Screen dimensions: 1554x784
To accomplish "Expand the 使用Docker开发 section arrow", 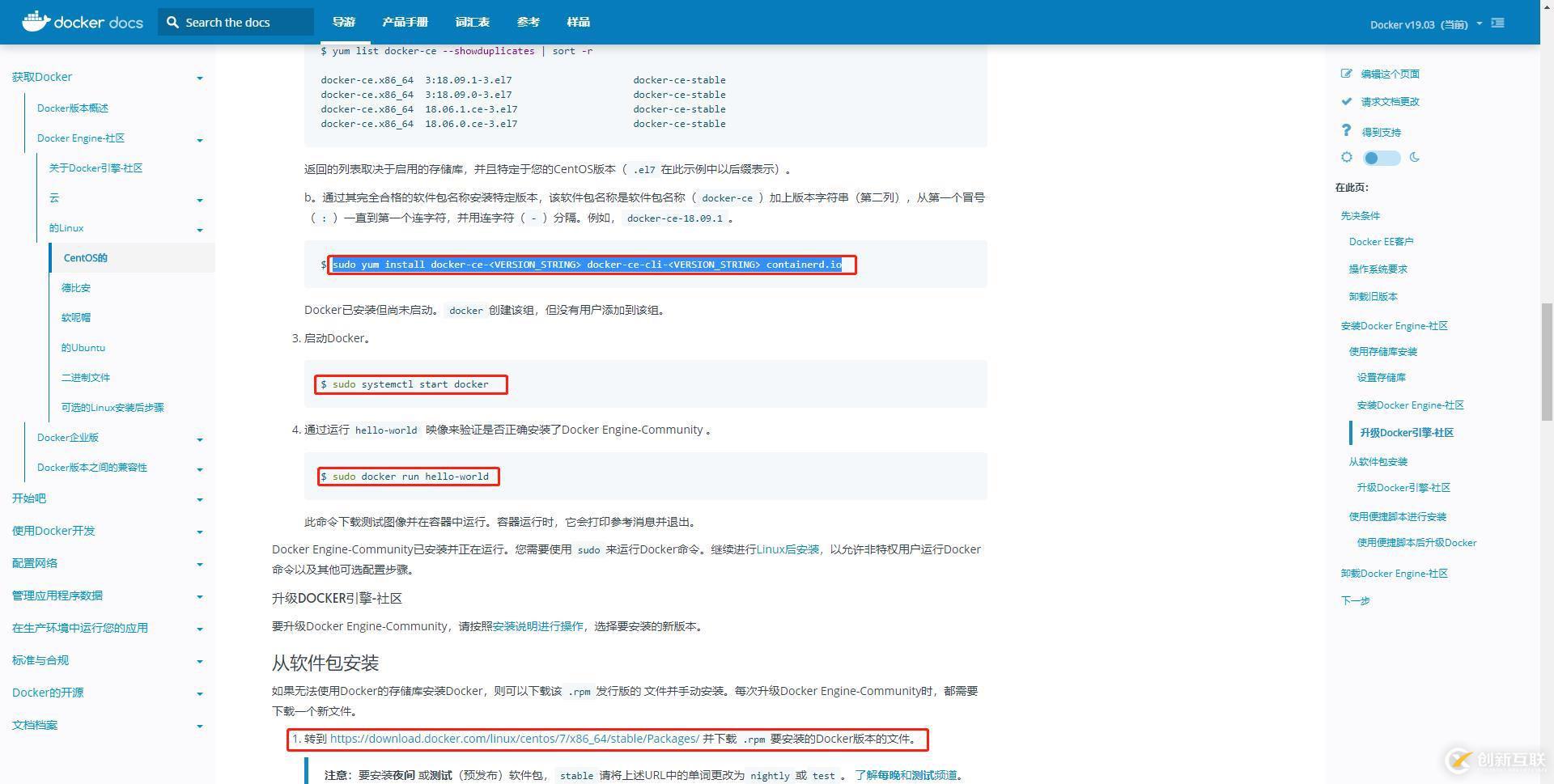I will point(200,532).
